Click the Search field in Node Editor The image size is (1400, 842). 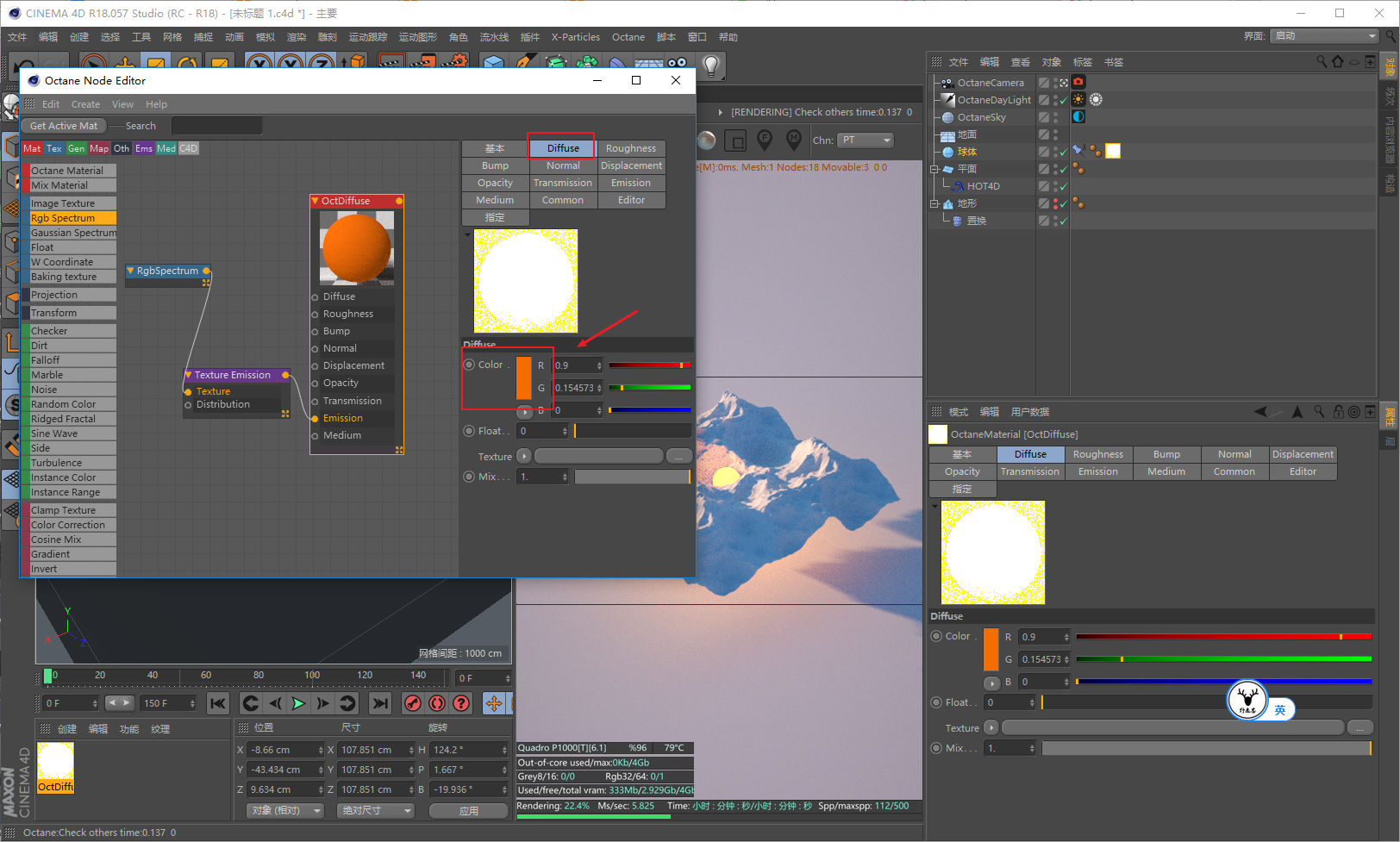[216, 126]
